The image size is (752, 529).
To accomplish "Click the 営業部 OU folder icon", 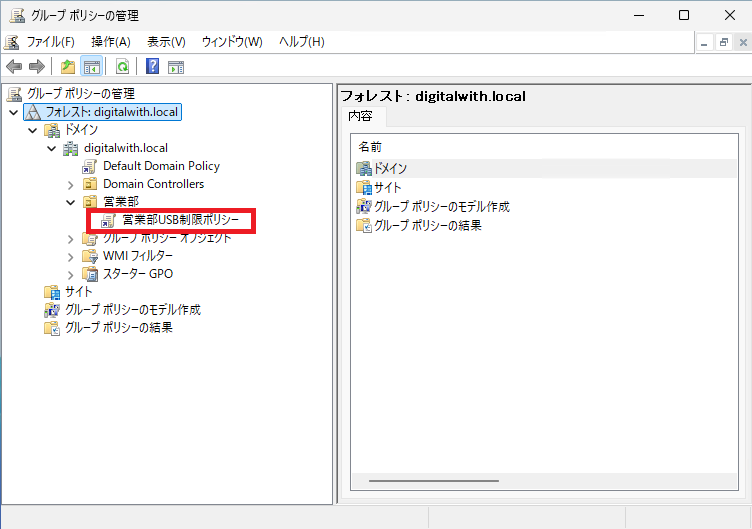I will coord(90,202).
